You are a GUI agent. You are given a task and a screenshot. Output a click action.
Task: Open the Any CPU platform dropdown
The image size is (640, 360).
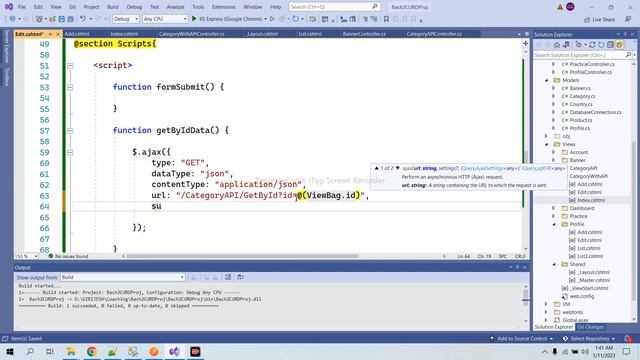coord(165,19)
